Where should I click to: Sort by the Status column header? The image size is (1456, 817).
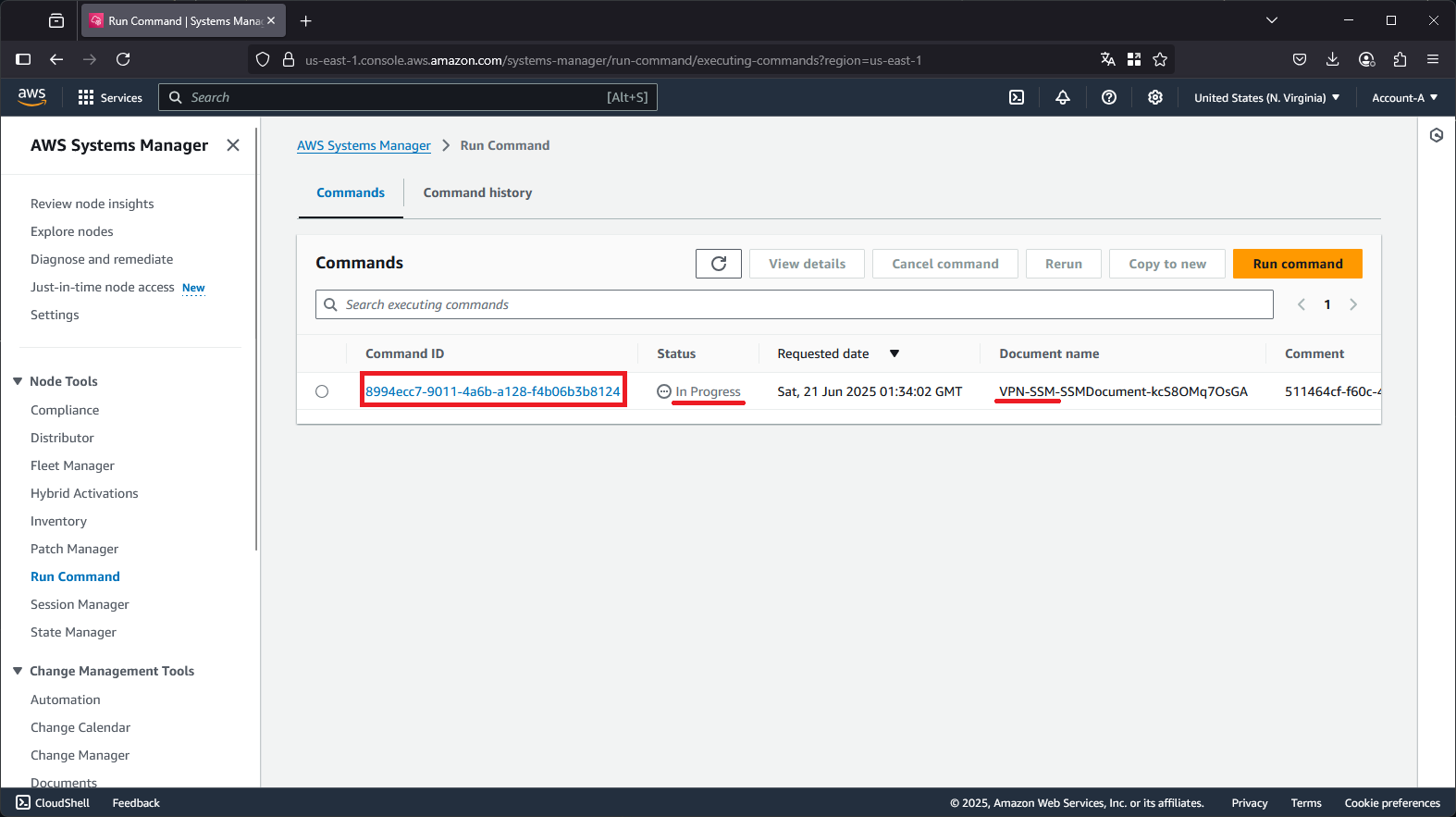(676, 353)
